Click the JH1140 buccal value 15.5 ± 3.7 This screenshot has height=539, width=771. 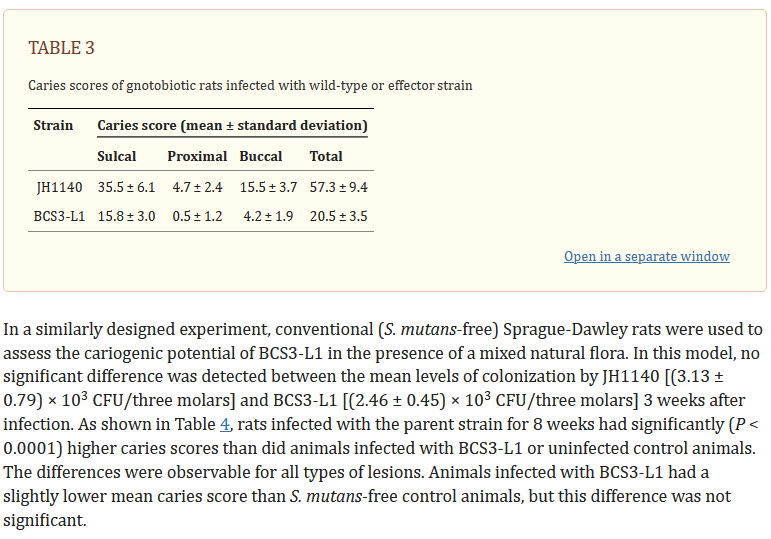click(x=268, y=187)
